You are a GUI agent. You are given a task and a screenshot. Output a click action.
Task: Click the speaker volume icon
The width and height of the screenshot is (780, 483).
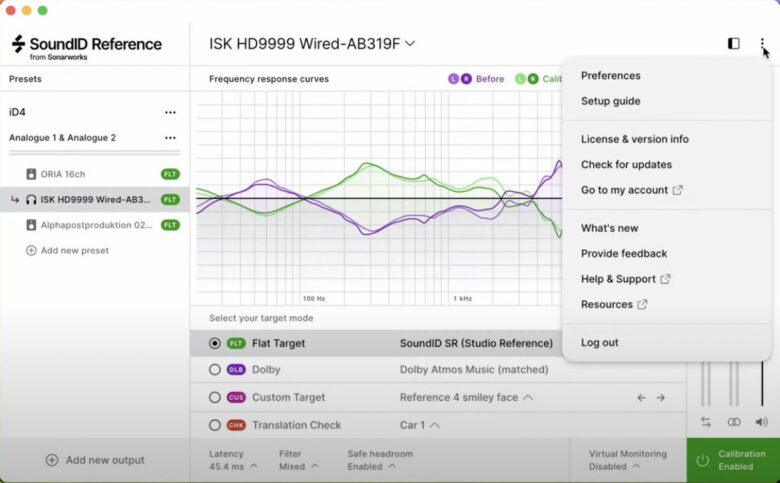(761, 422)
